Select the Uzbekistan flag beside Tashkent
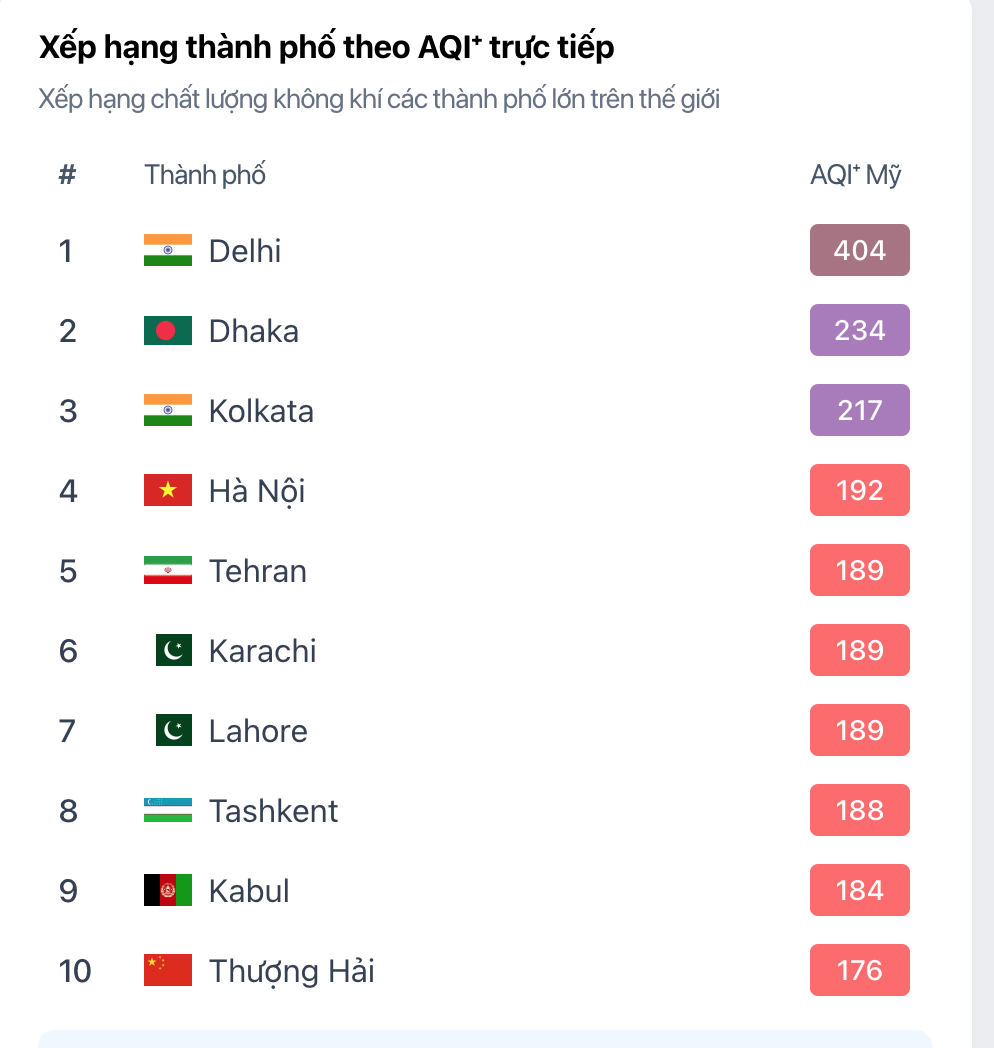The image size is (994, 1048). click(166, 810)
